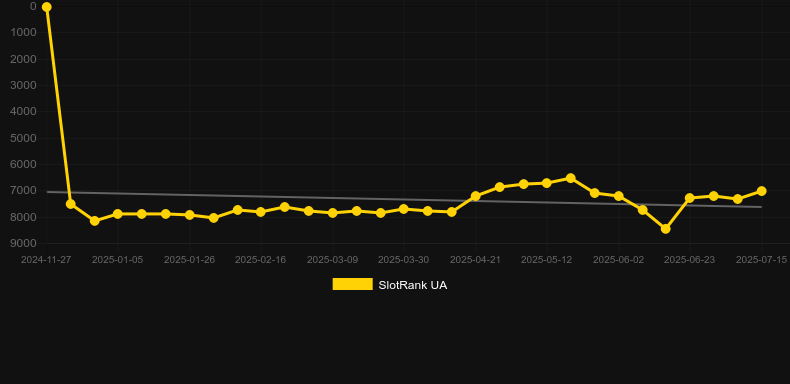This screenshot has width=790, height=384.
Task: Toggle the SlotRank UA legend color swatch
Action: coord(353,284)
